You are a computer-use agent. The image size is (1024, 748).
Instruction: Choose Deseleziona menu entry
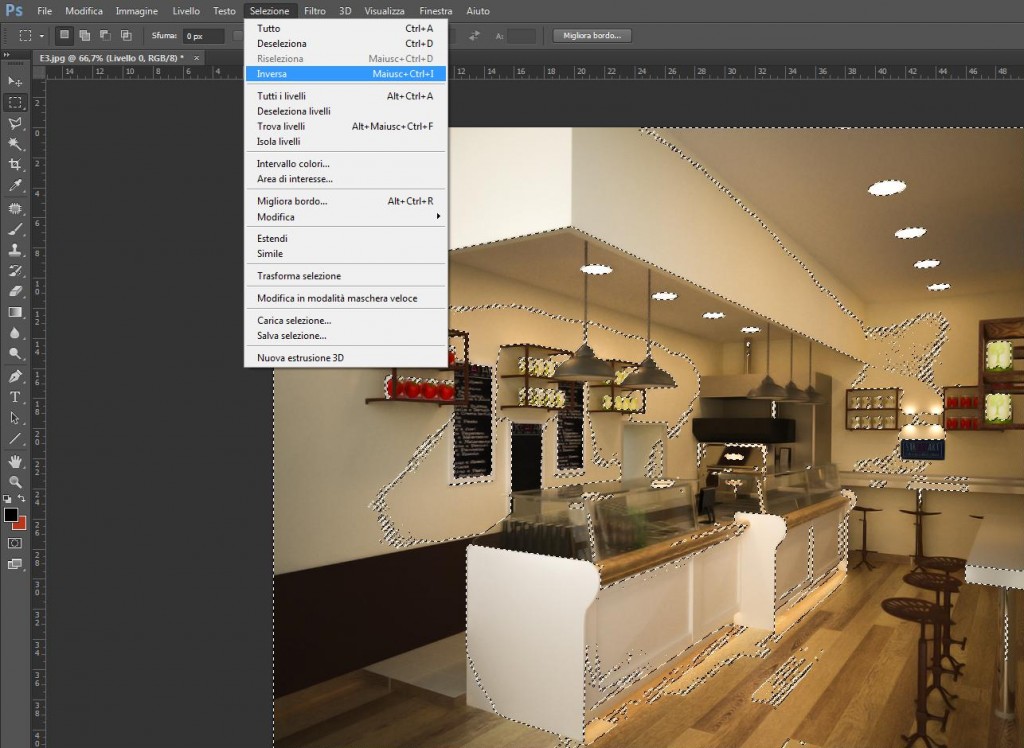point(346,44)
